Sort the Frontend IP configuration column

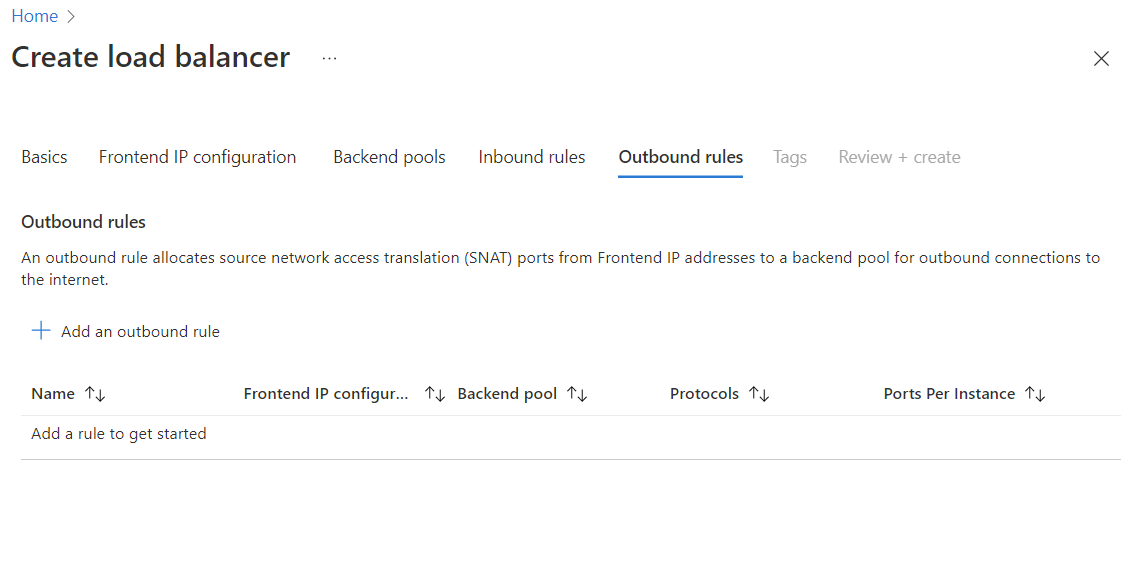tap(435, 393)
